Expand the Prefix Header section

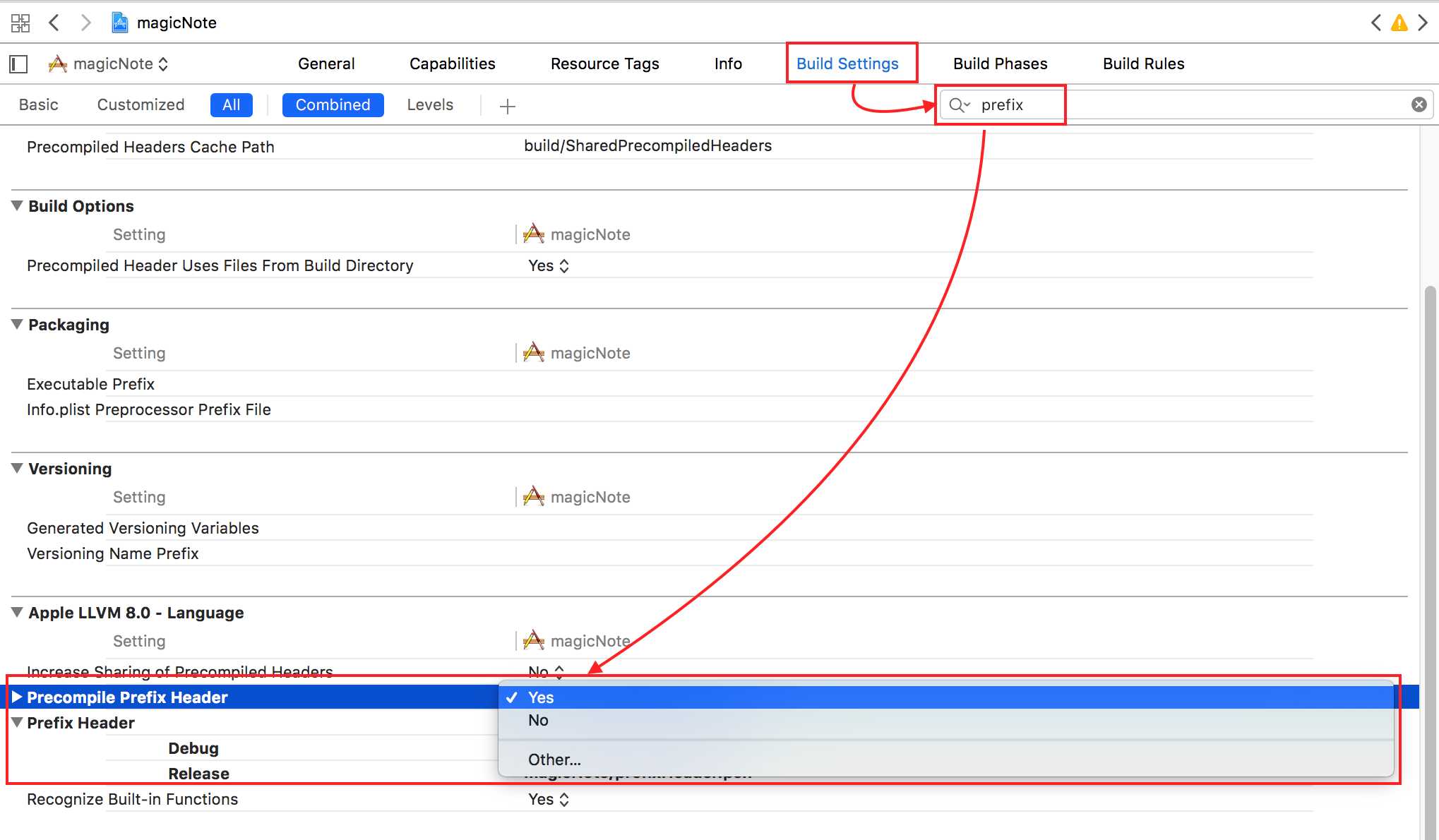pos(17,722)
